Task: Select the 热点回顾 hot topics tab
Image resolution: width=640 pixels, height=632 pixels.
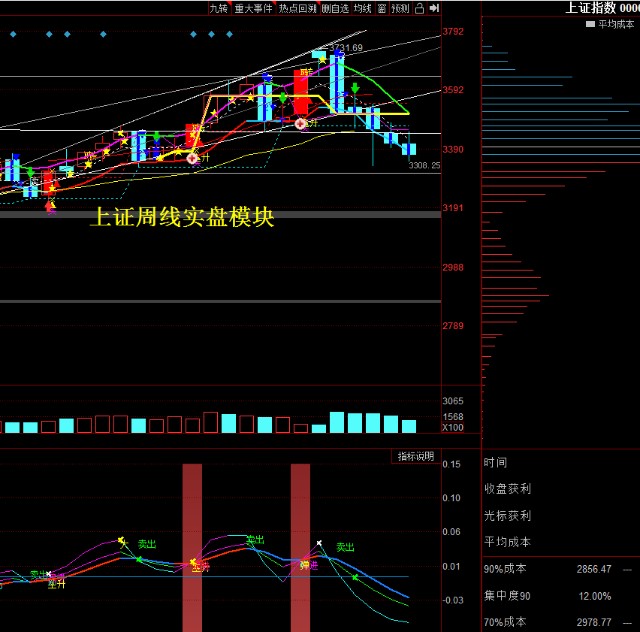Action: point(297,8)
